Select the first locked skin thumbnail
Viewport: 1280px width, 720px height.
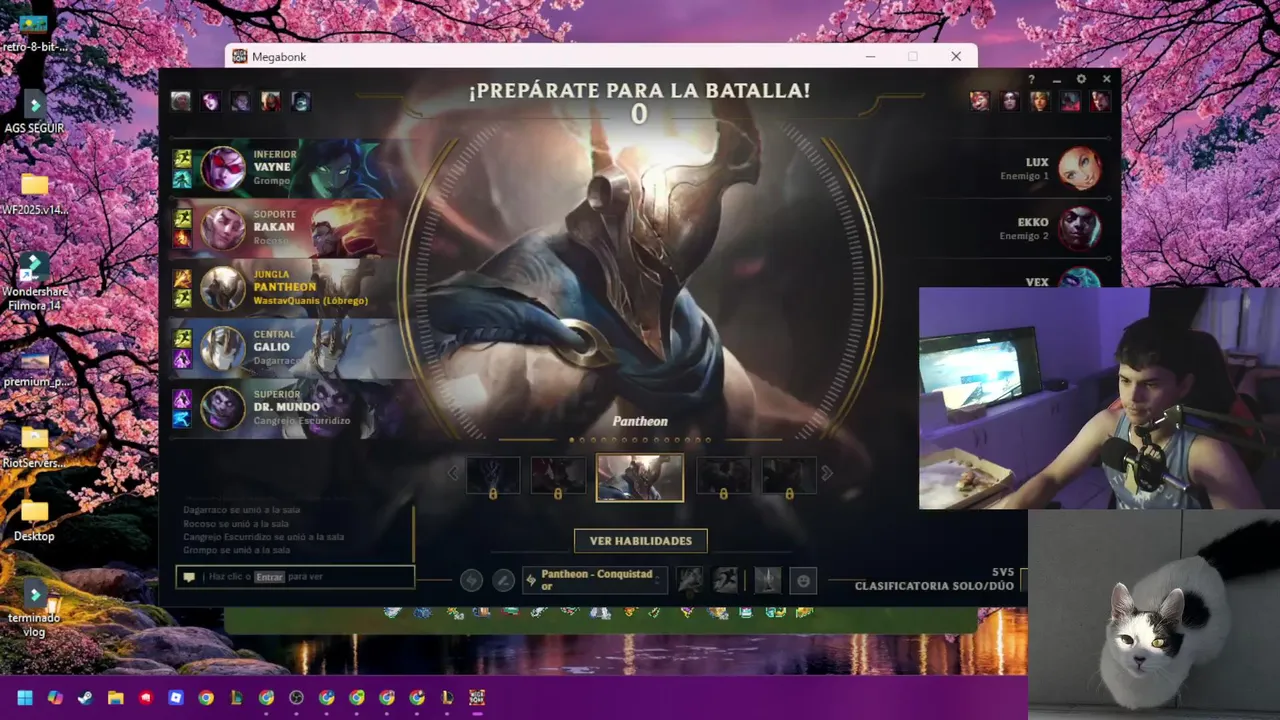pos(493,476)
